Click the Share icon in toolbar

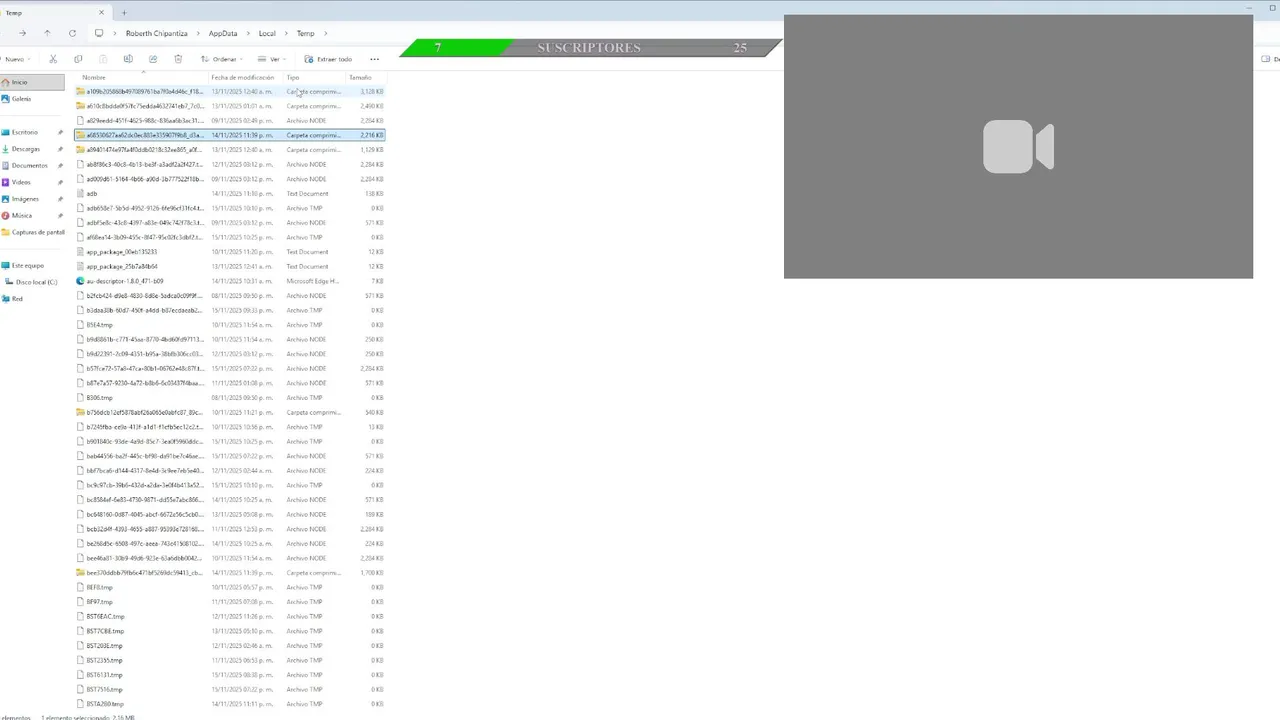[153, 59]
